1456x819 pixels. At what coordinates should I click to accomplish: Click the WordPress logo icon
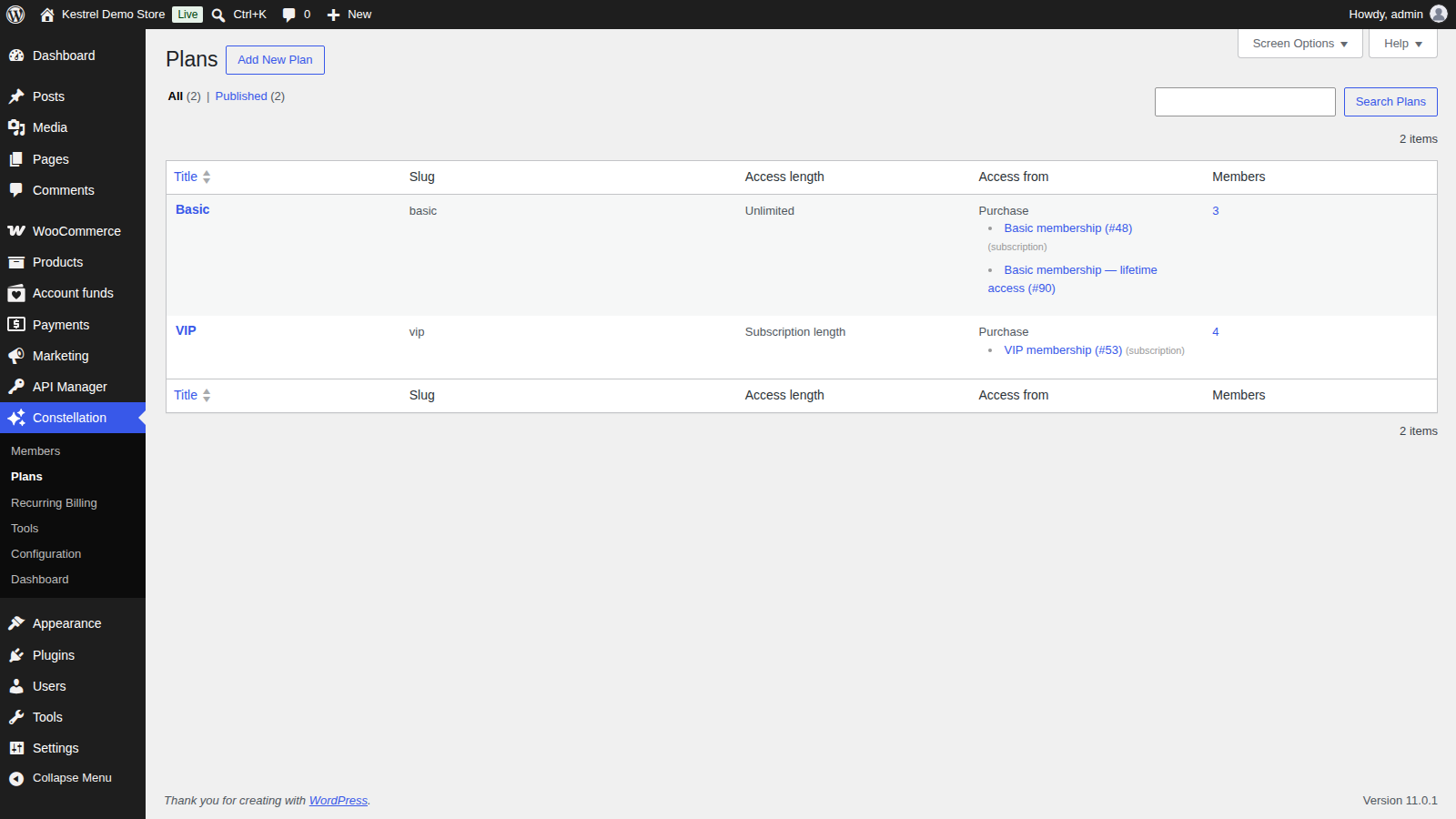click(15, 15)
